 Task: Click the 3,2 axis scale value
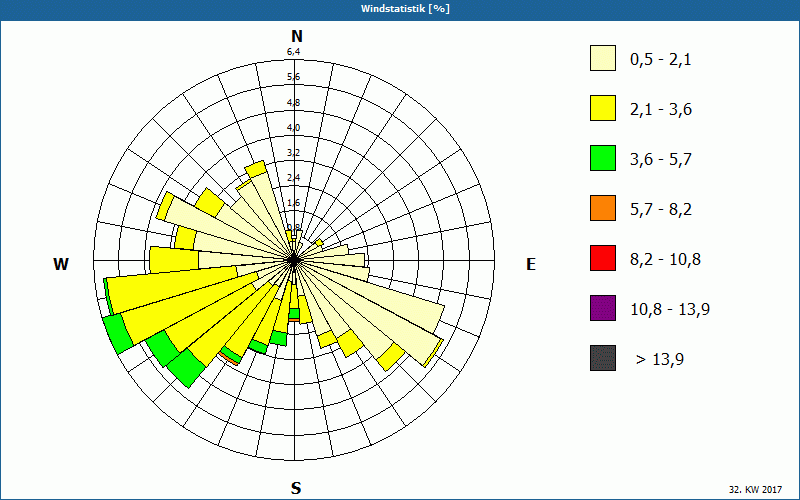click(293, 153)
